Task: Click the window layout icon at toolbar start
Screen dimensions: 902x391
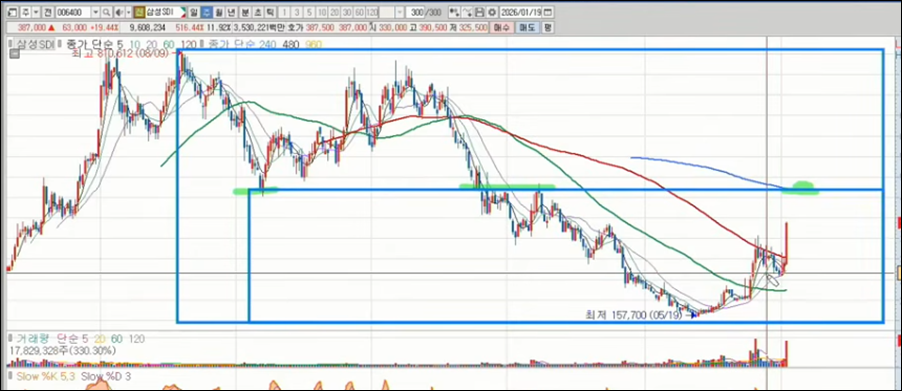Action: coord(12,12)
